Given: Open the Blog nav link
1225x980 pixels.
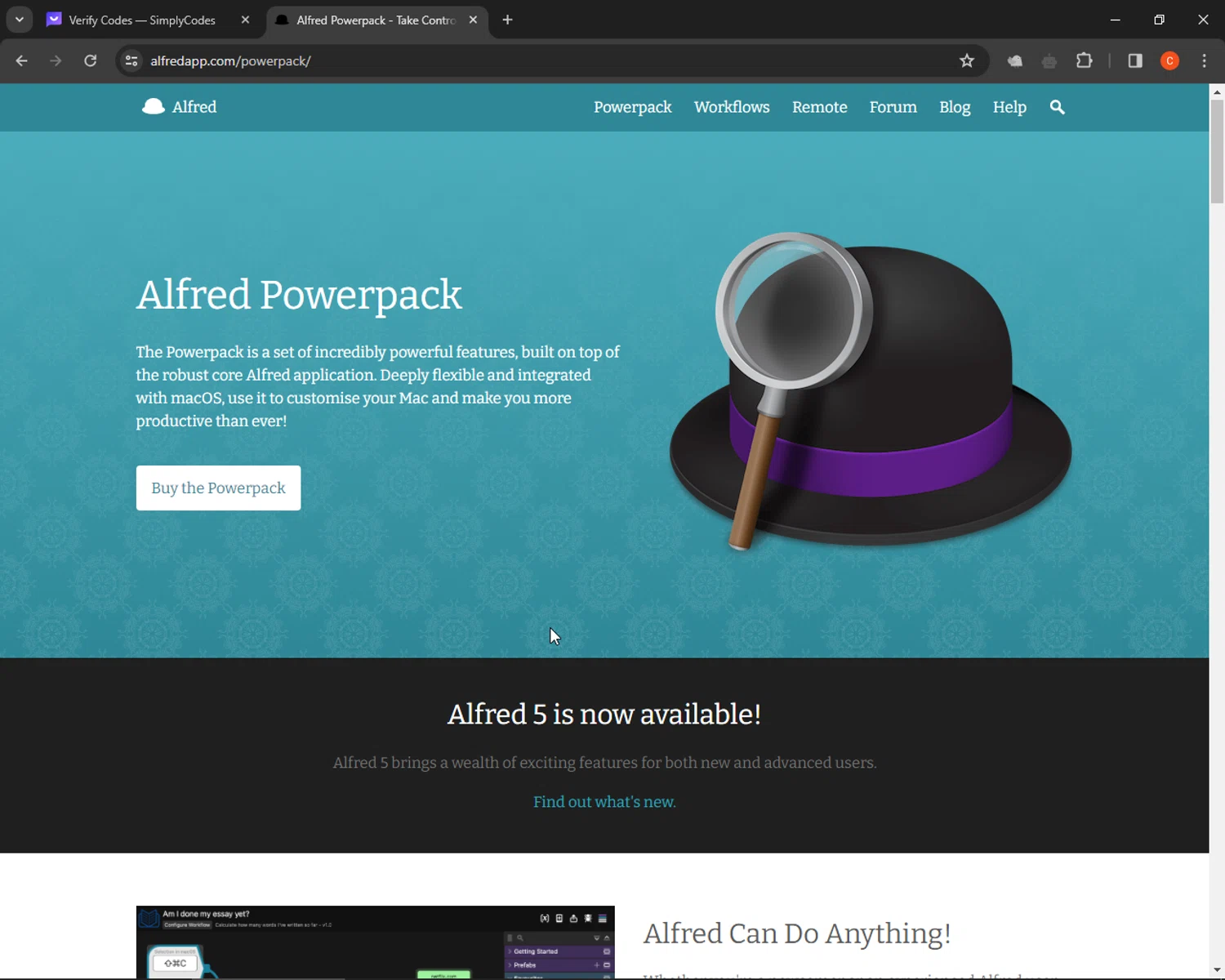Looking at the screenshot, I should point(955,107).
